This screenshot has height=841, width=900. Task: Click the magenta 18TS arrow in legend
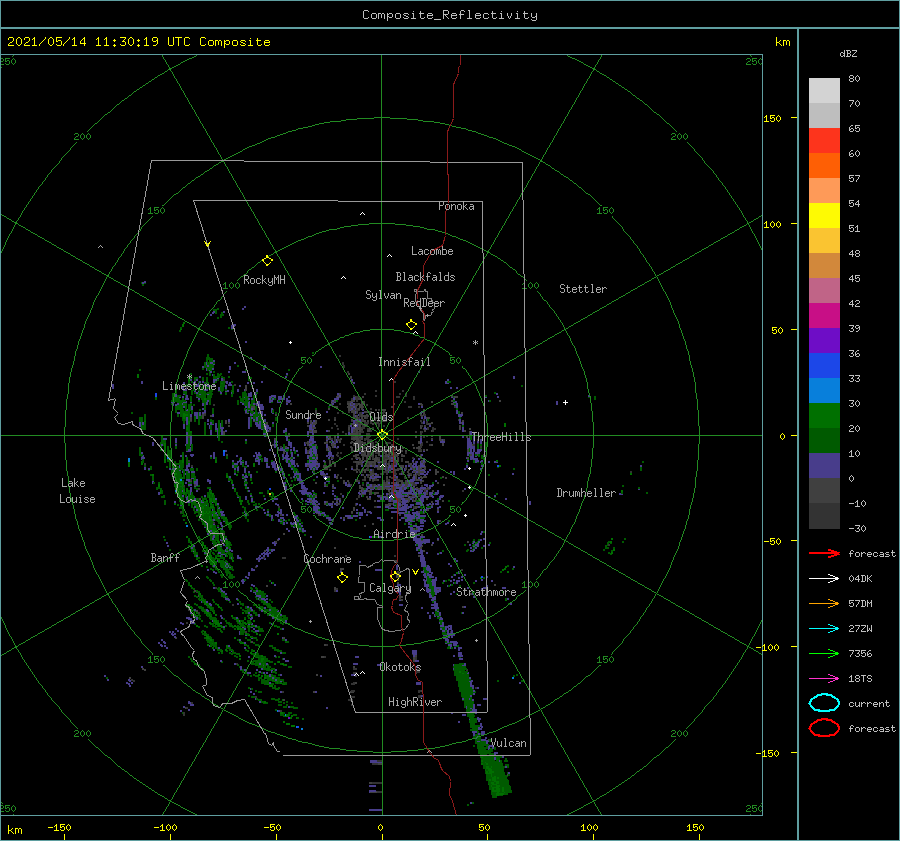click(824, 679)
